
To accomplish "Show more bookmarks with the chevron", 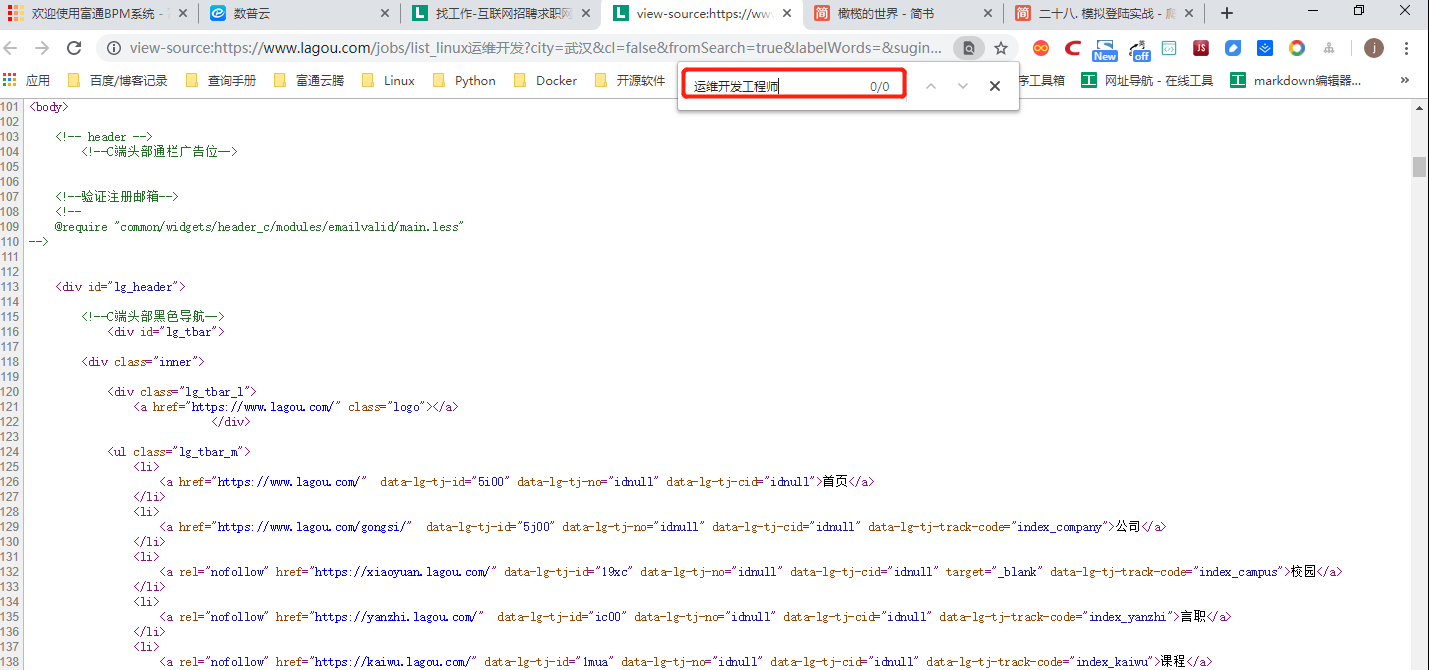I will [x=1405, y=80].
